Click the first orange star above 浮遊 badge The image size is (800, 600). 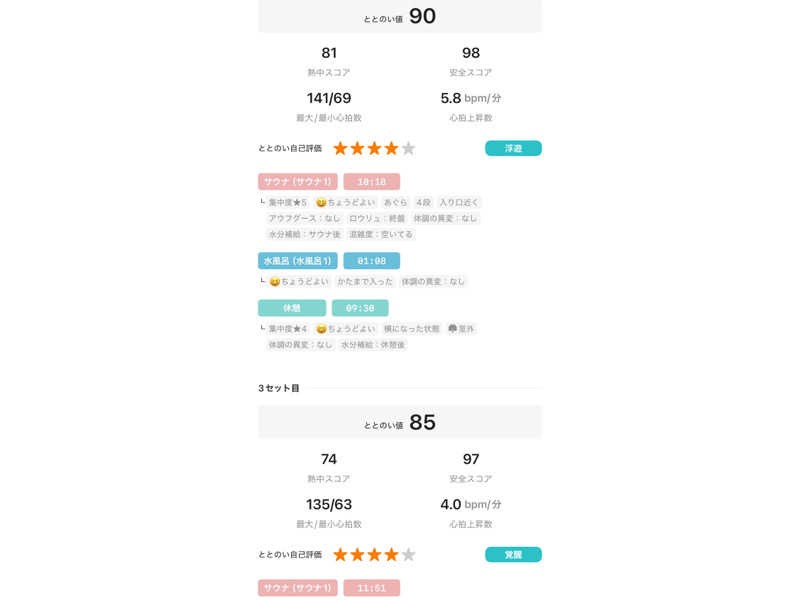pos(340,148)
